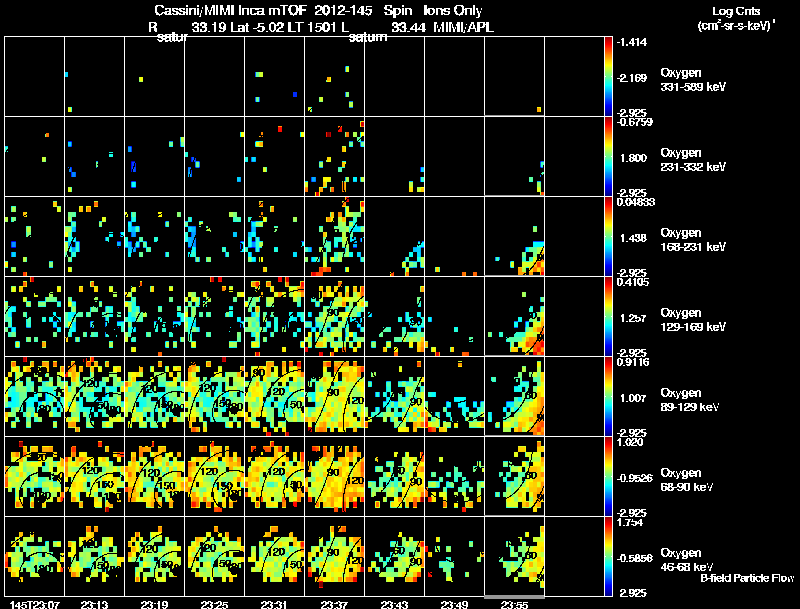The height and width of the screenshot is (609, 800).
Task: Select the 23:37 panel in 89-129 keV row
Action: (x=335, y=396)
